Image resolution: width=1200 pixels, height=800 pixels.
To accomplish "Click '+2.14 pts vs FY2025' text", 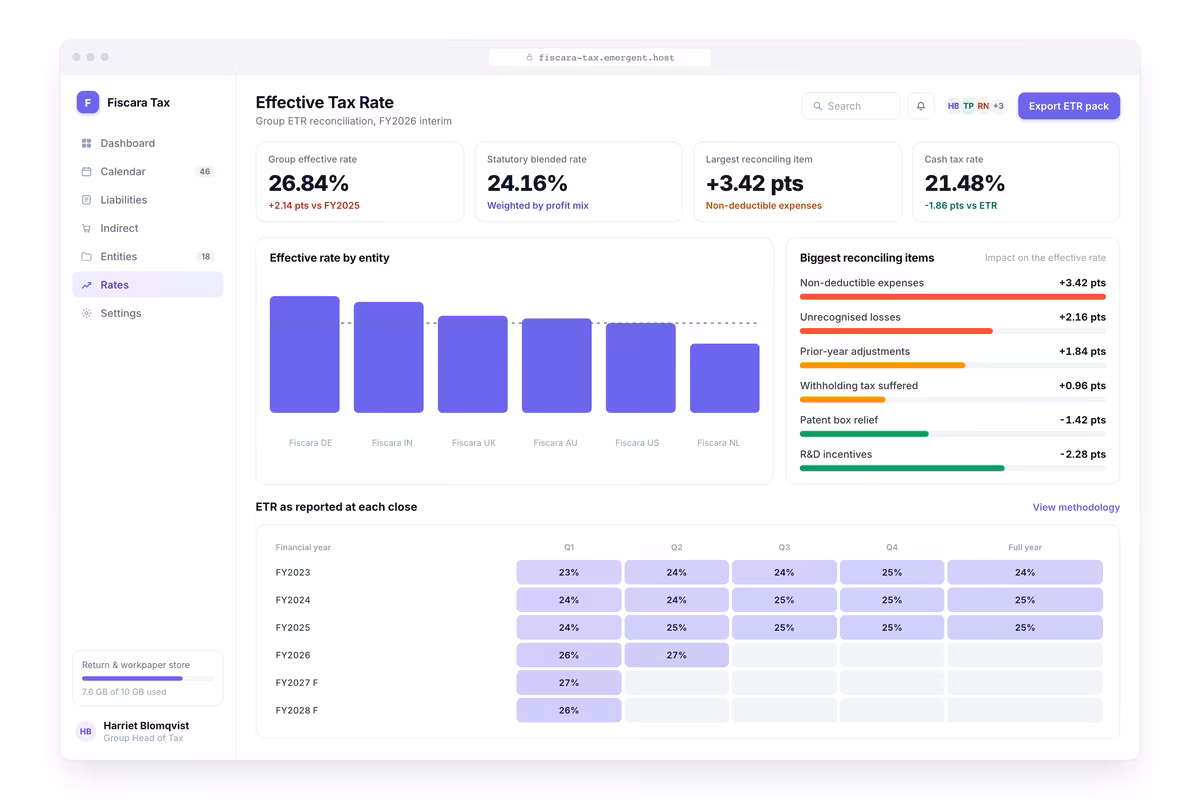I will 314,206.
